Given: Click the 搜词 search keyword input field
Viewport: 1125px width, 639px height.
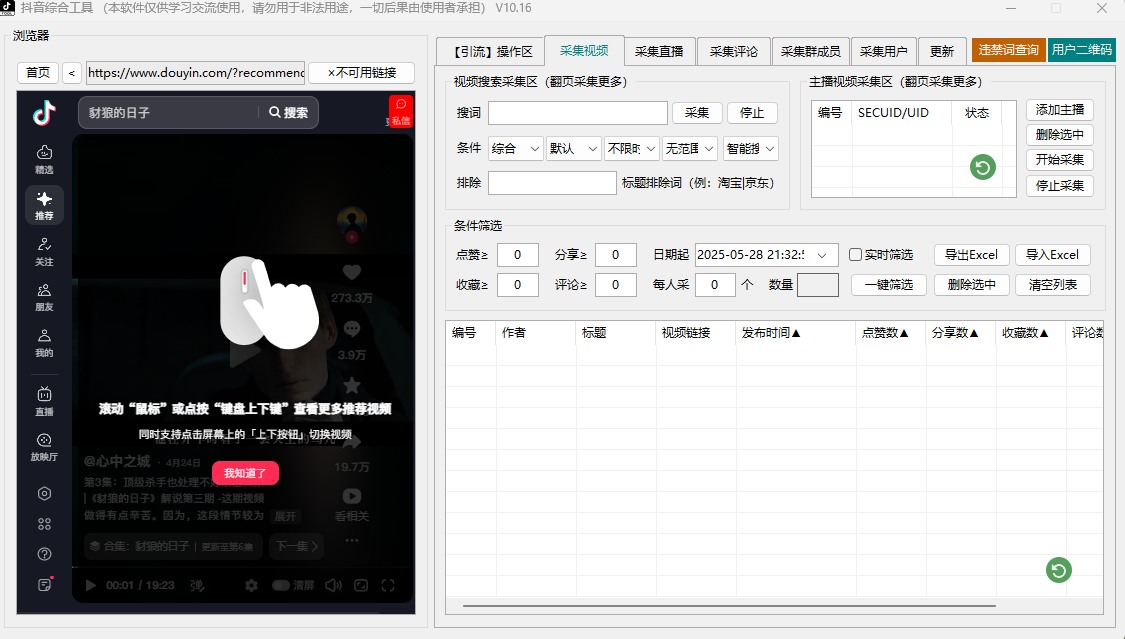Looking at the screenshot, I should pyautogui.click(x=577, y=113).
